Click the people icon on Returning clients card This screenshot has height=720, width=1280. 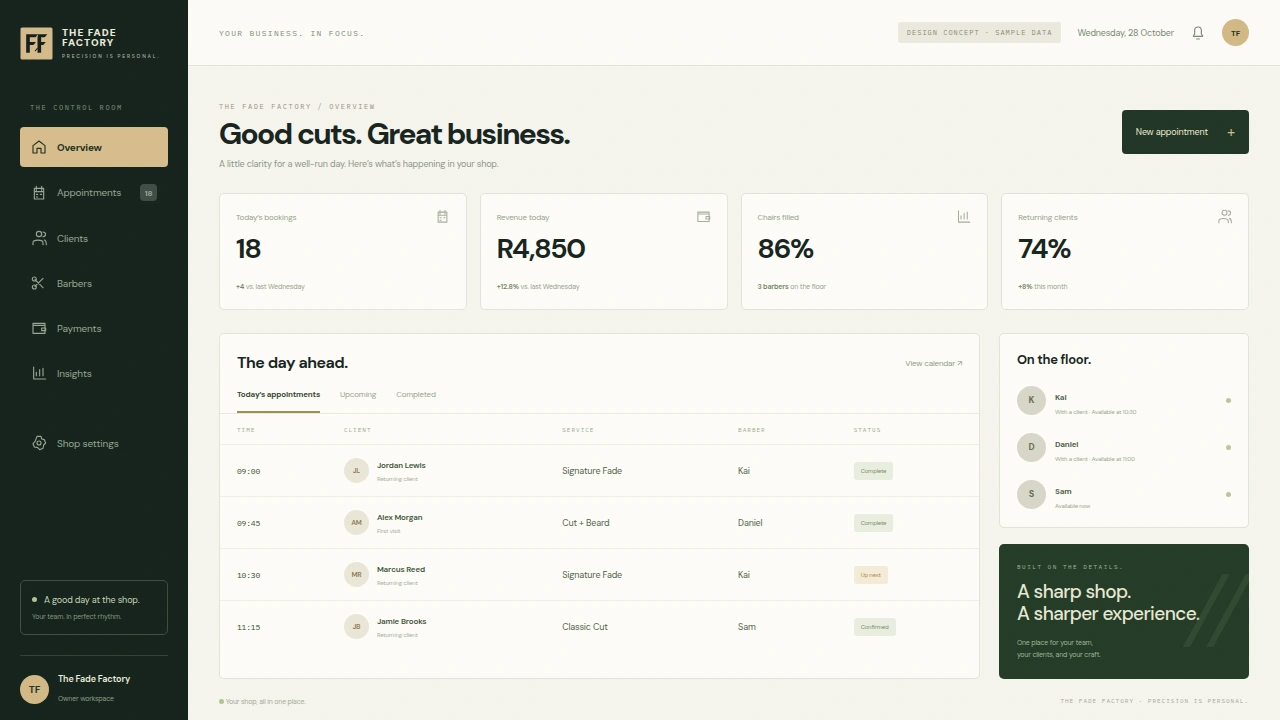pos(1225,216)
